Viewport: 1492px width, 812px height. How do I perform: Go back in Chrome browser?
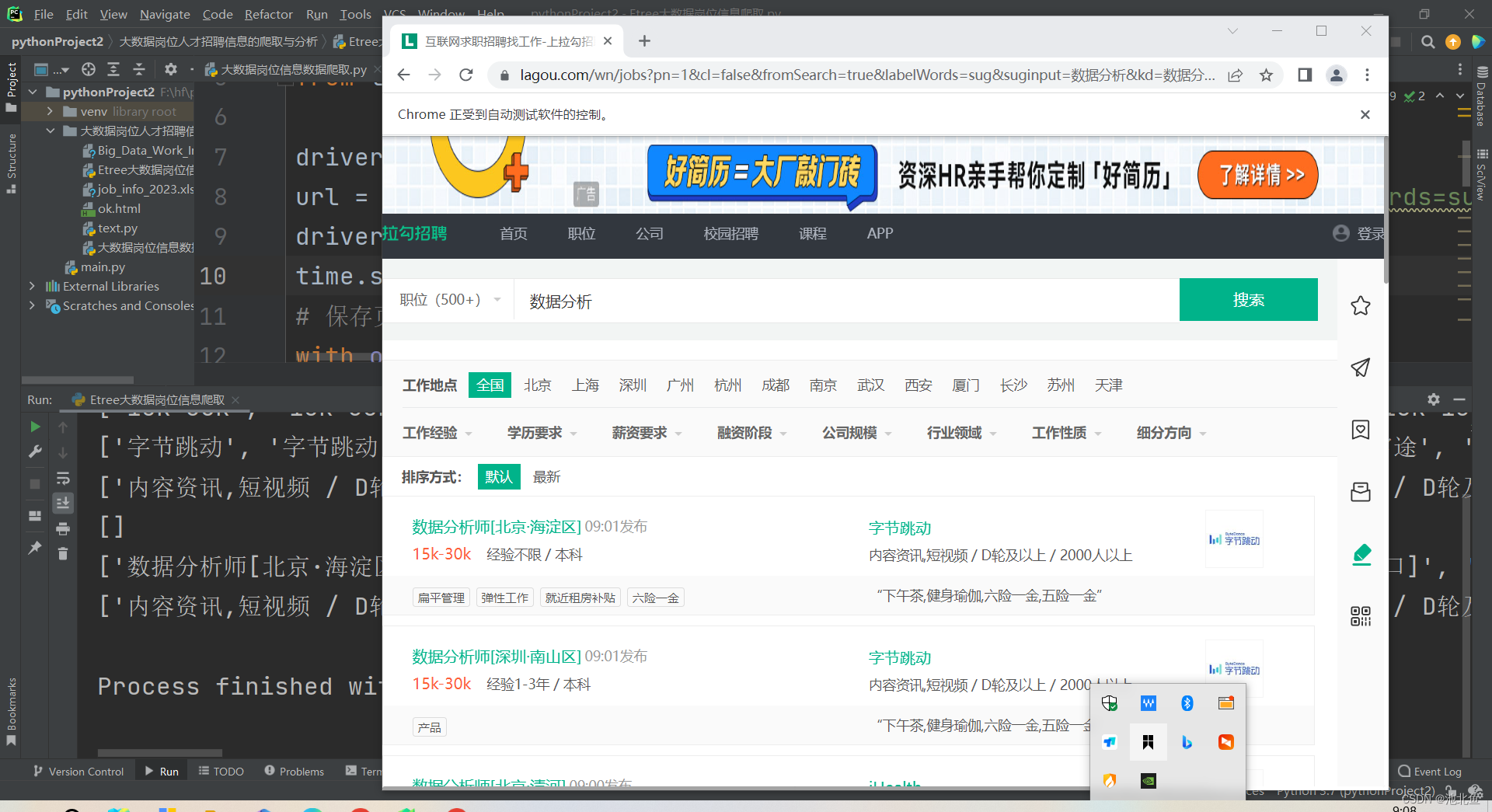(x=403, y=75)
